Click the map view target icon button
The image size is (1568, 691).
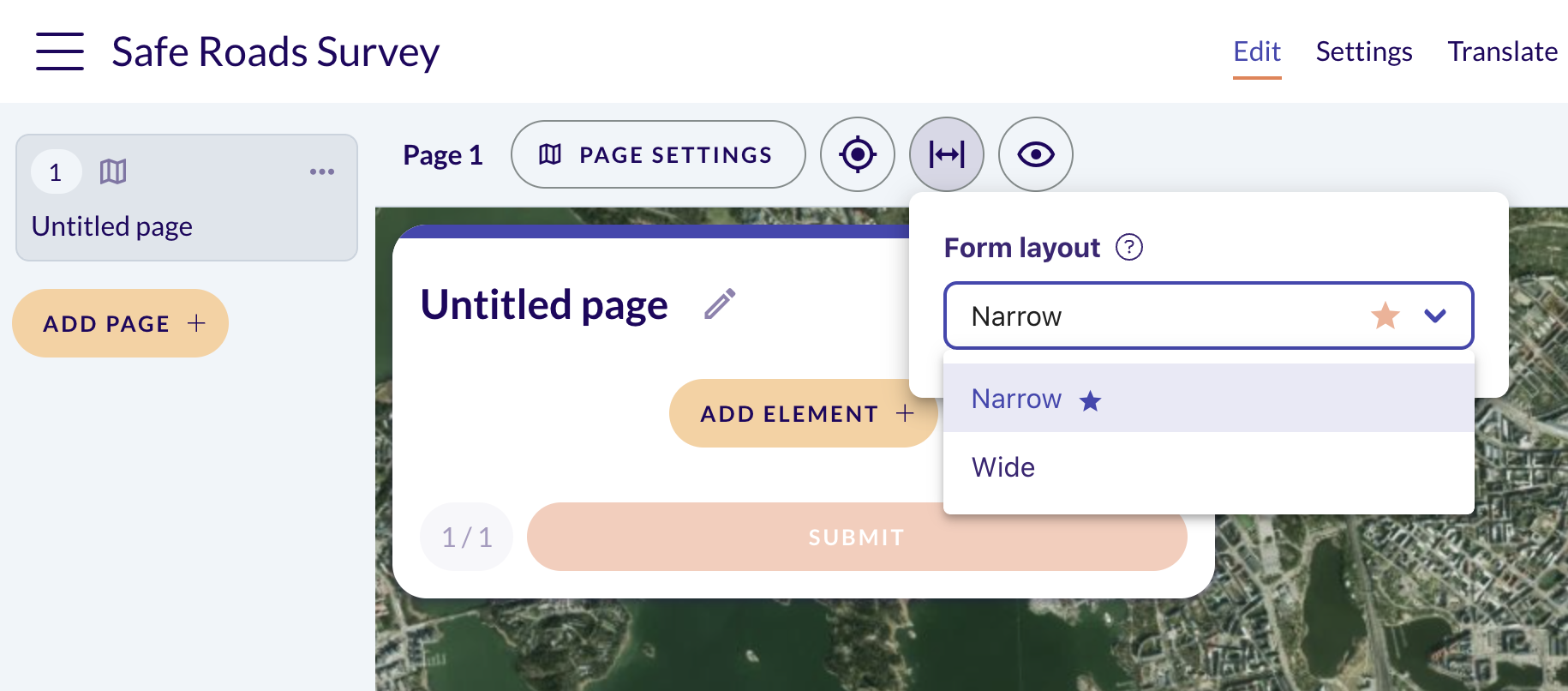(858, 154)
